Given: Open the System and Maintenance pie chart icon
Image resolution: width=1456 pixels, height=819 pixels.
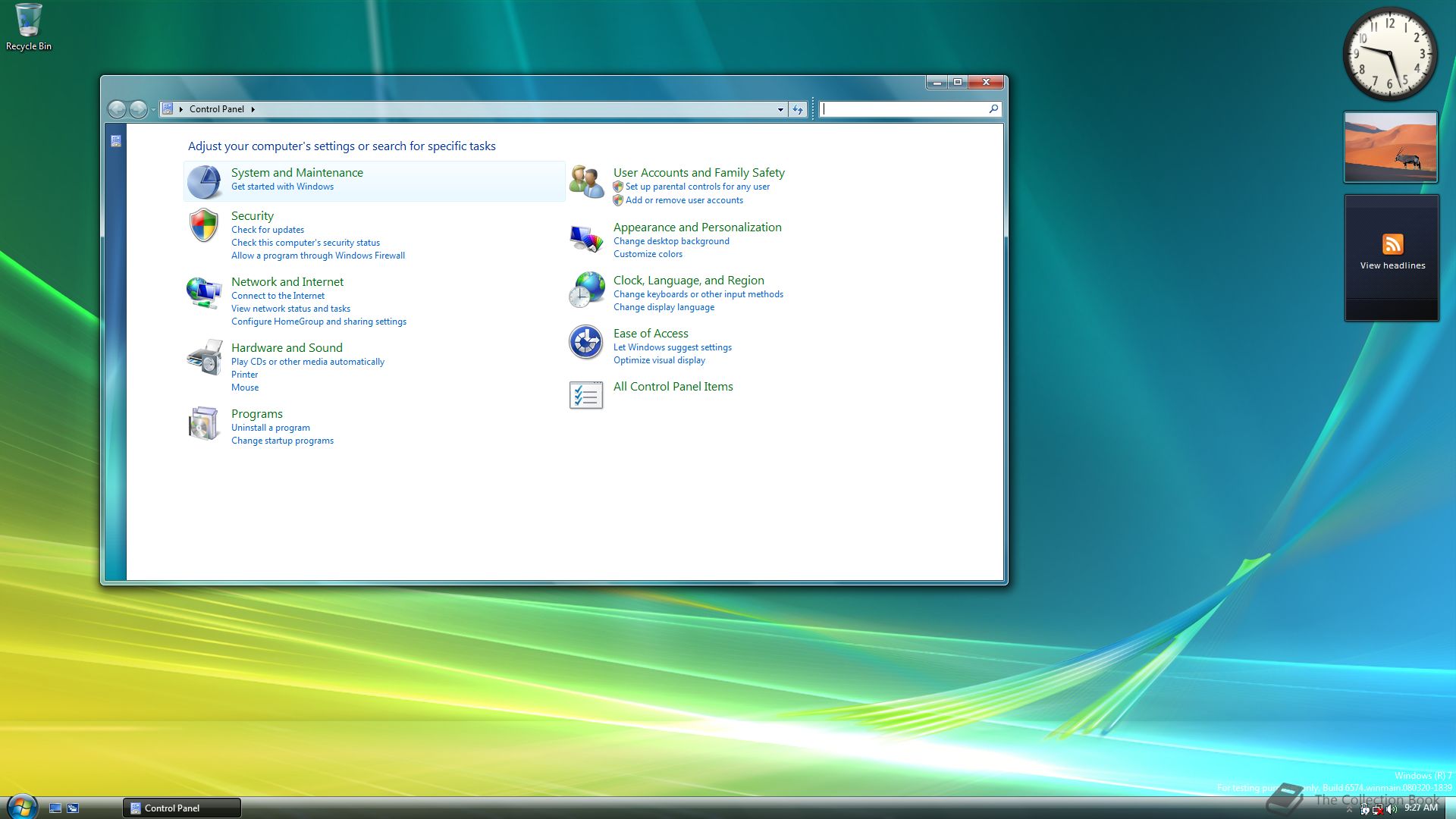Looking at the screenshot, I should click(x=204, y=182).
